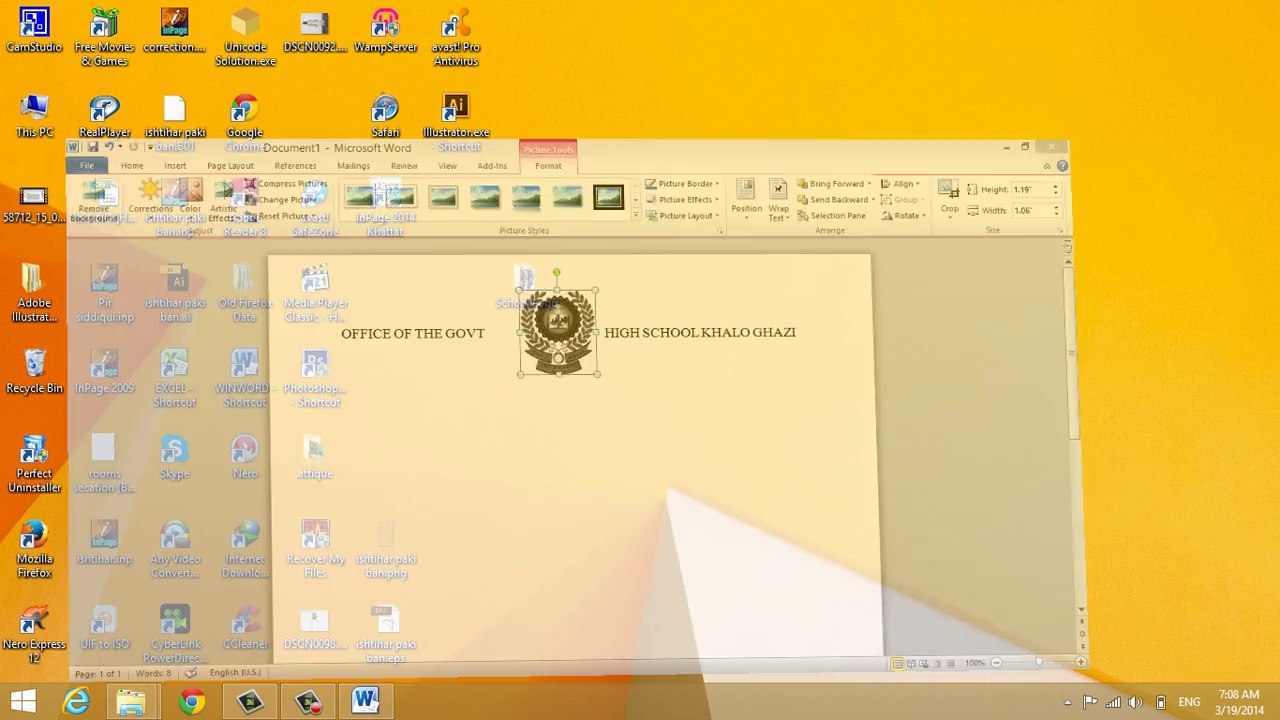The width and height of the screenshot is (1280, 720).
Task: Click the Mozilla Firefox desktop icon
Action: 34,550
